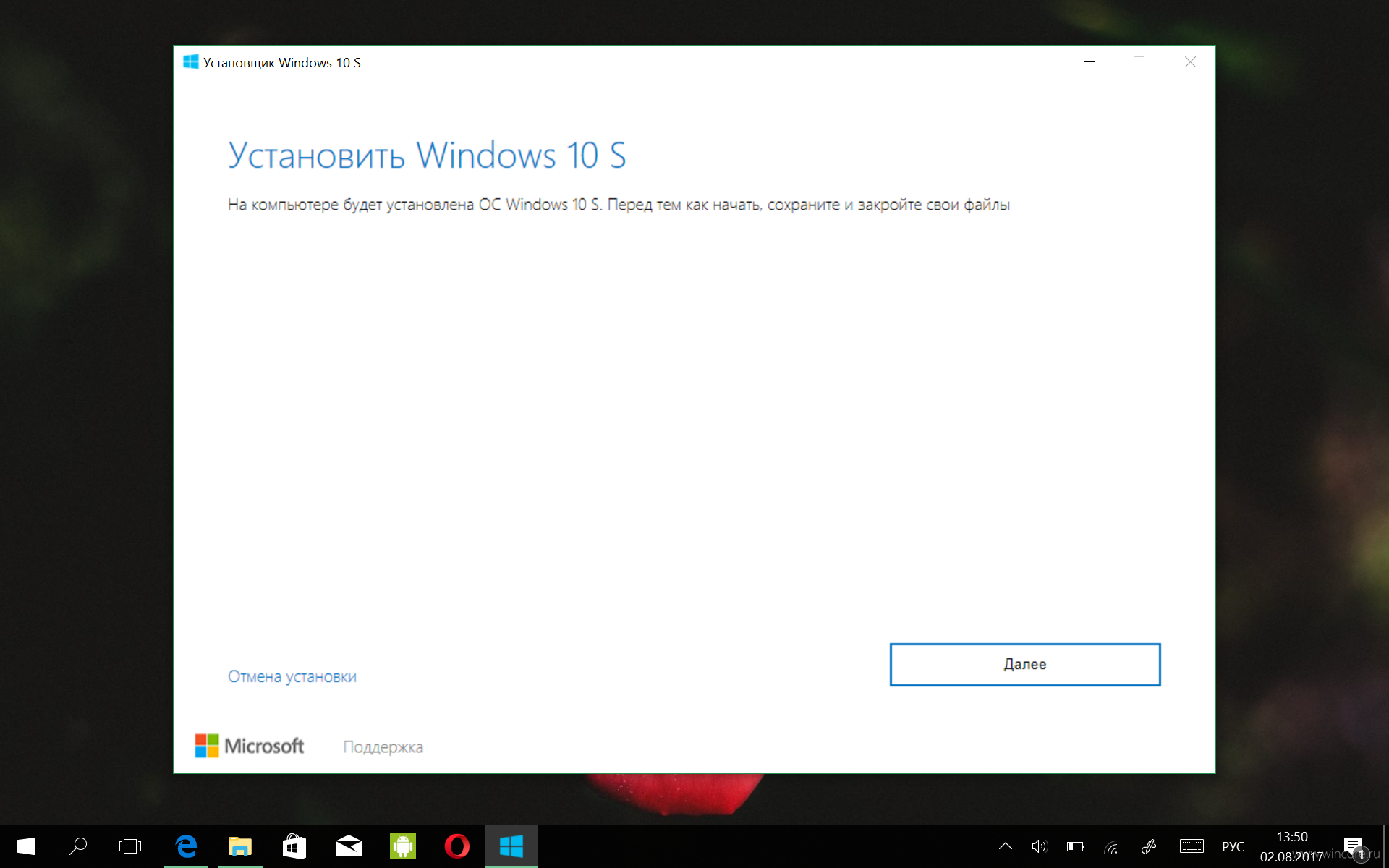
Task: Click the Отмена установки link
Action: pyautogui.click(x=292, y=676)
